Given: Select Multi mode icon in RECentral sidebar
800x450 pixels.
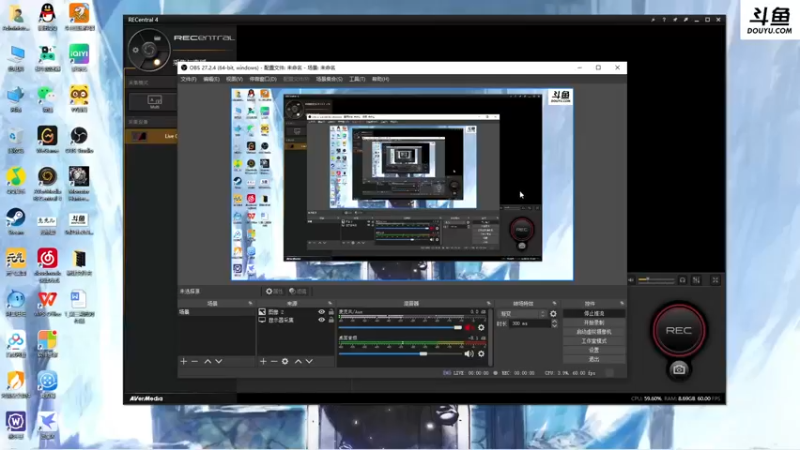Looking at the screenshot, I should click(154, 102).
